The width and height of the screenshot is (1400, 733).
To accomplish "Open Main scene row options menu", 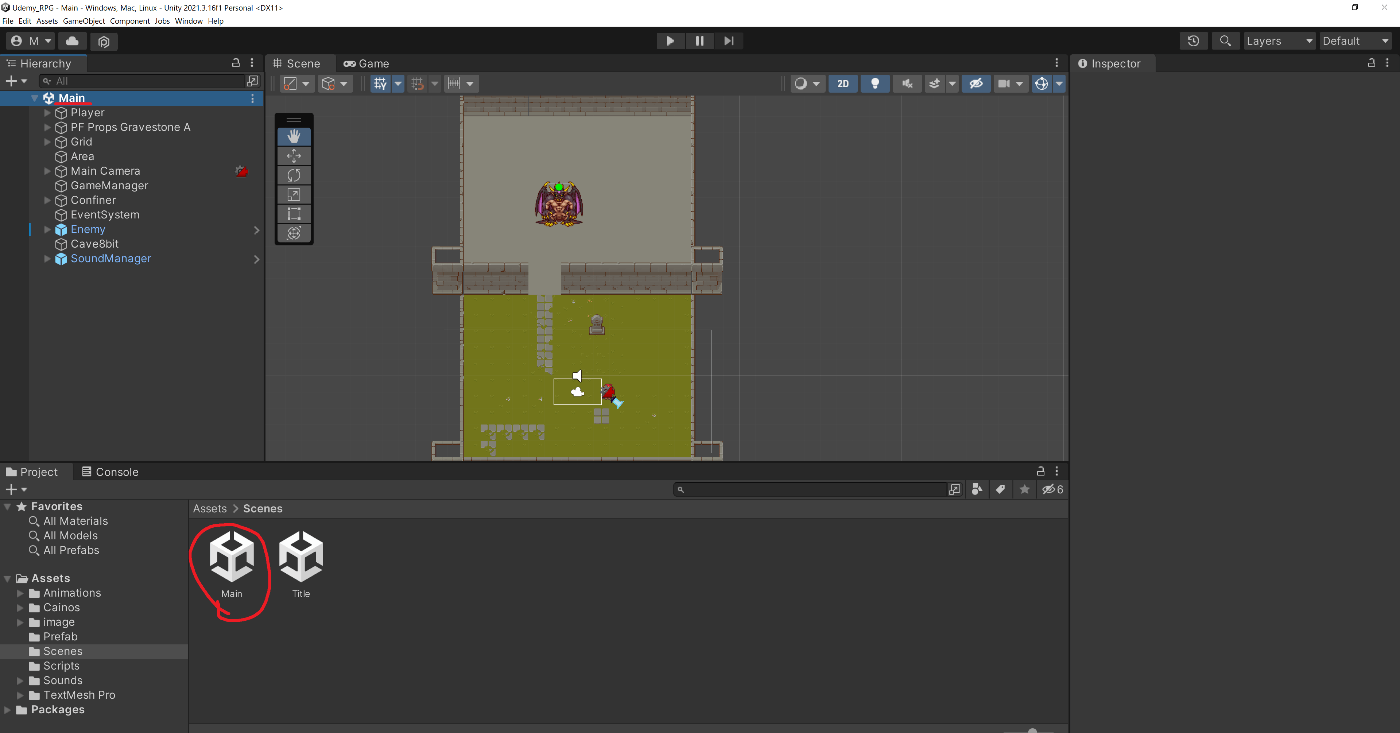I will click(252, 98).
